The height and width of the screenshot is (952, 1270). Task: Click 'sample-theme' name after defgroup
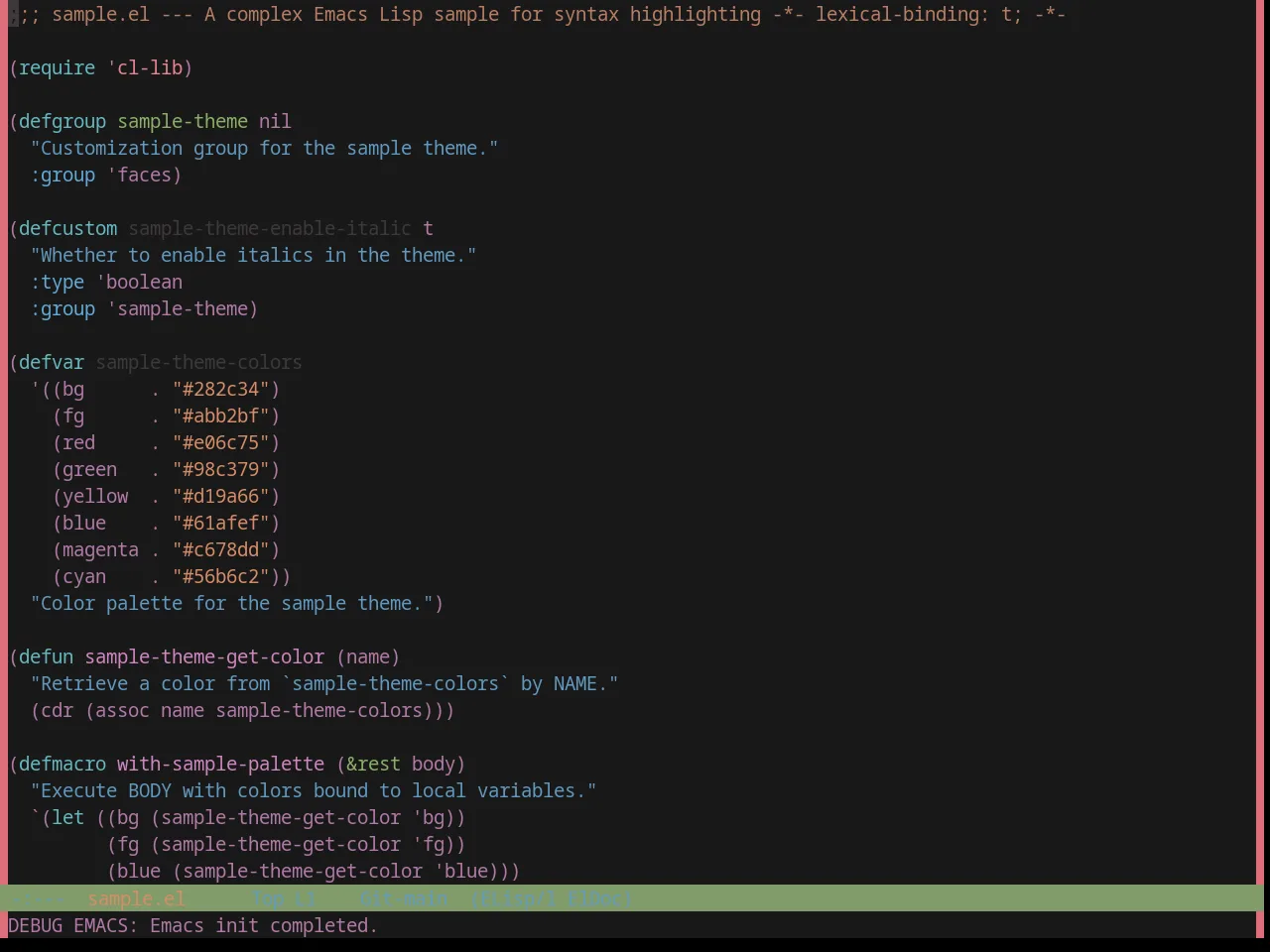point(183,121)
